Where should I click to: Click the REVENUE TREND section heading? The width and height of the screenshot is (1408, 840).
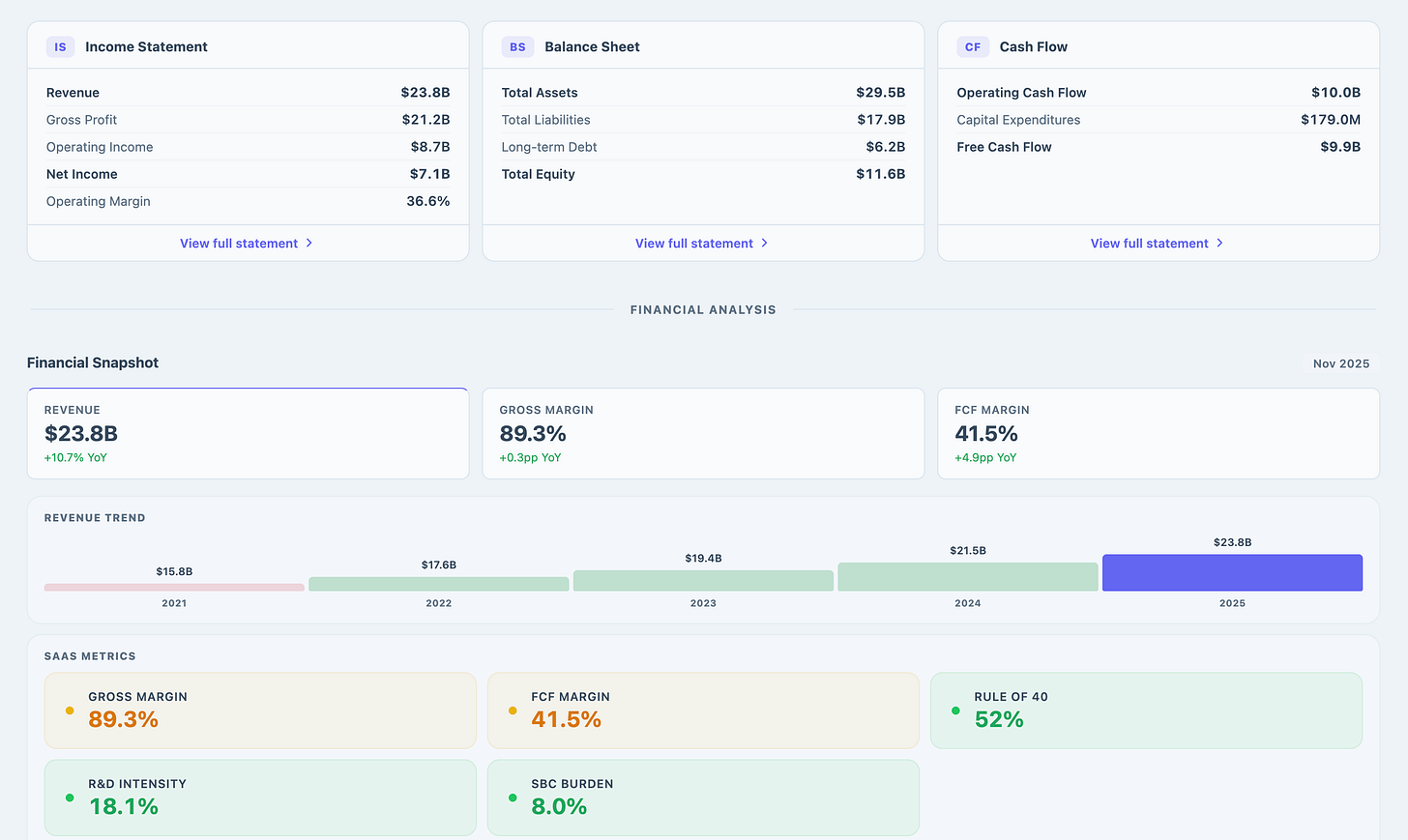tap(95, 518)
